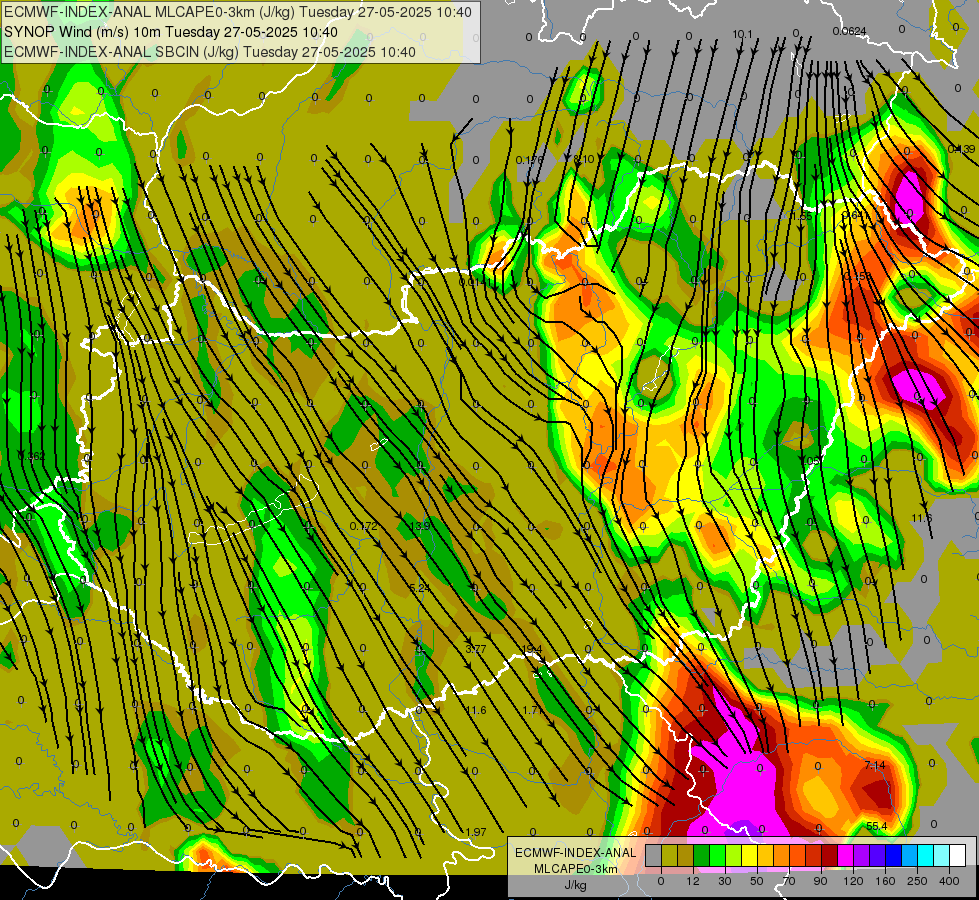This screenshot has height=900, width=979.
Task: Click the legend scale label '30'
Action: click(725, 881)
